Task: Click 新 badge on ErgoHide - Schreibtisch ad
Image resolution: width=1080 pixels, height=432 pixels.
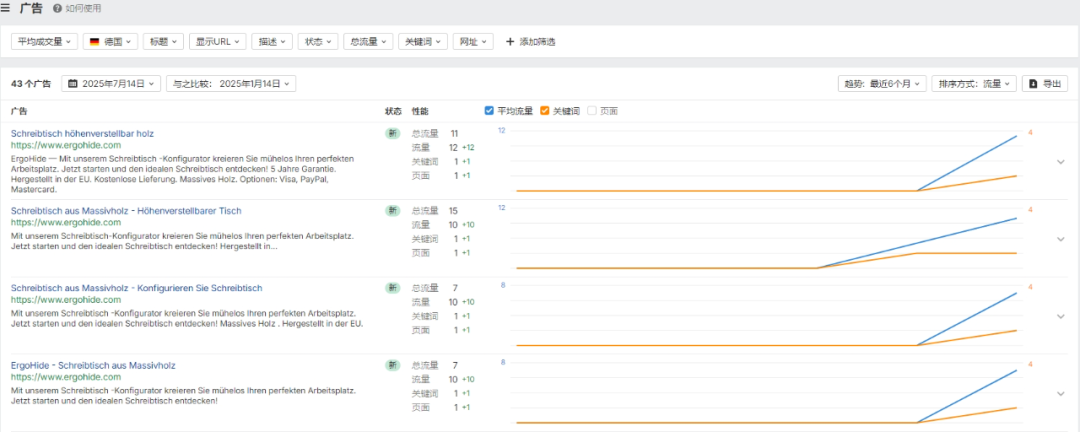Action: point(393,365)
